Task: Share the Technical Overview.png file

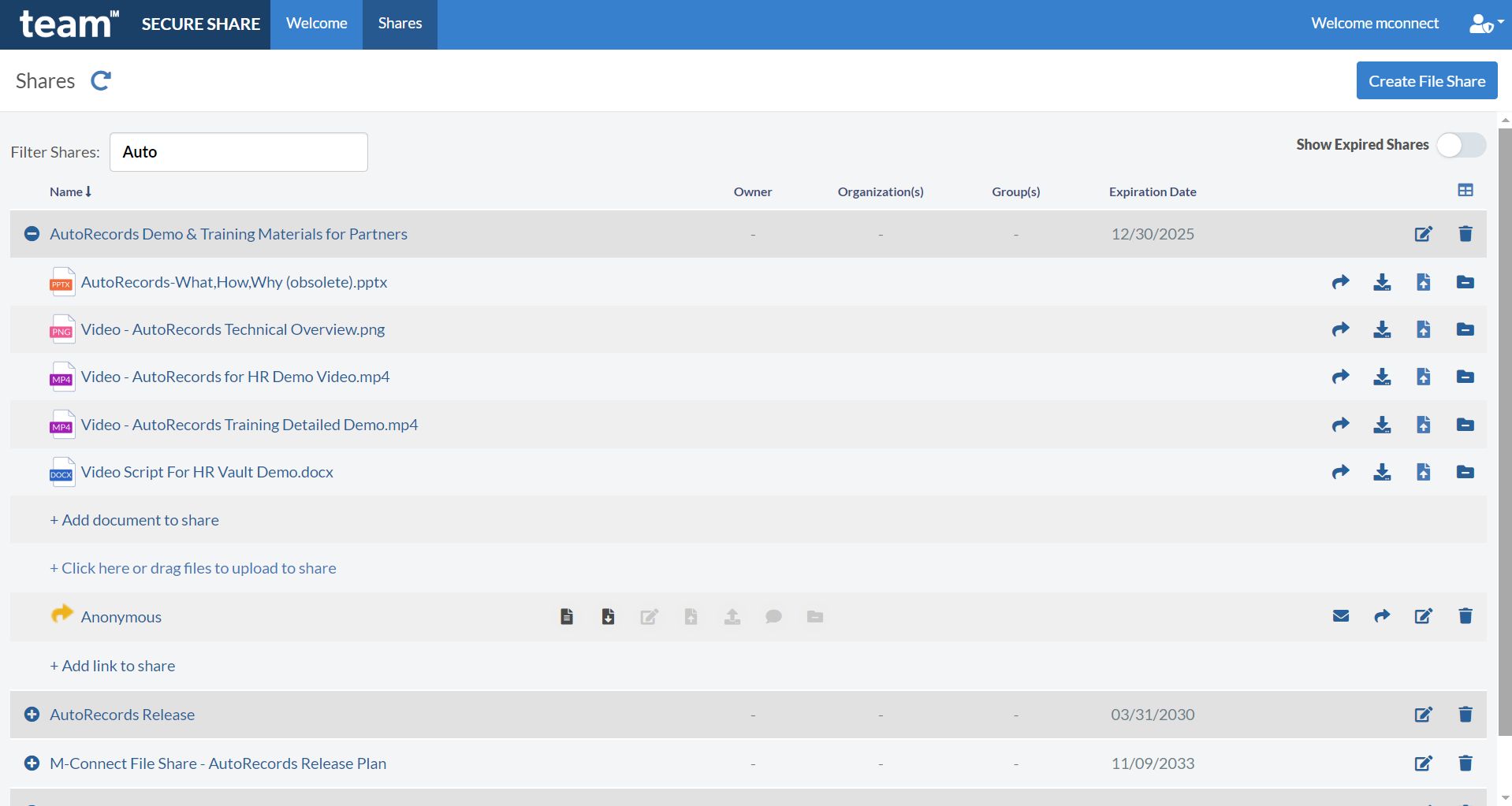Action: [x=1340, y=329]
